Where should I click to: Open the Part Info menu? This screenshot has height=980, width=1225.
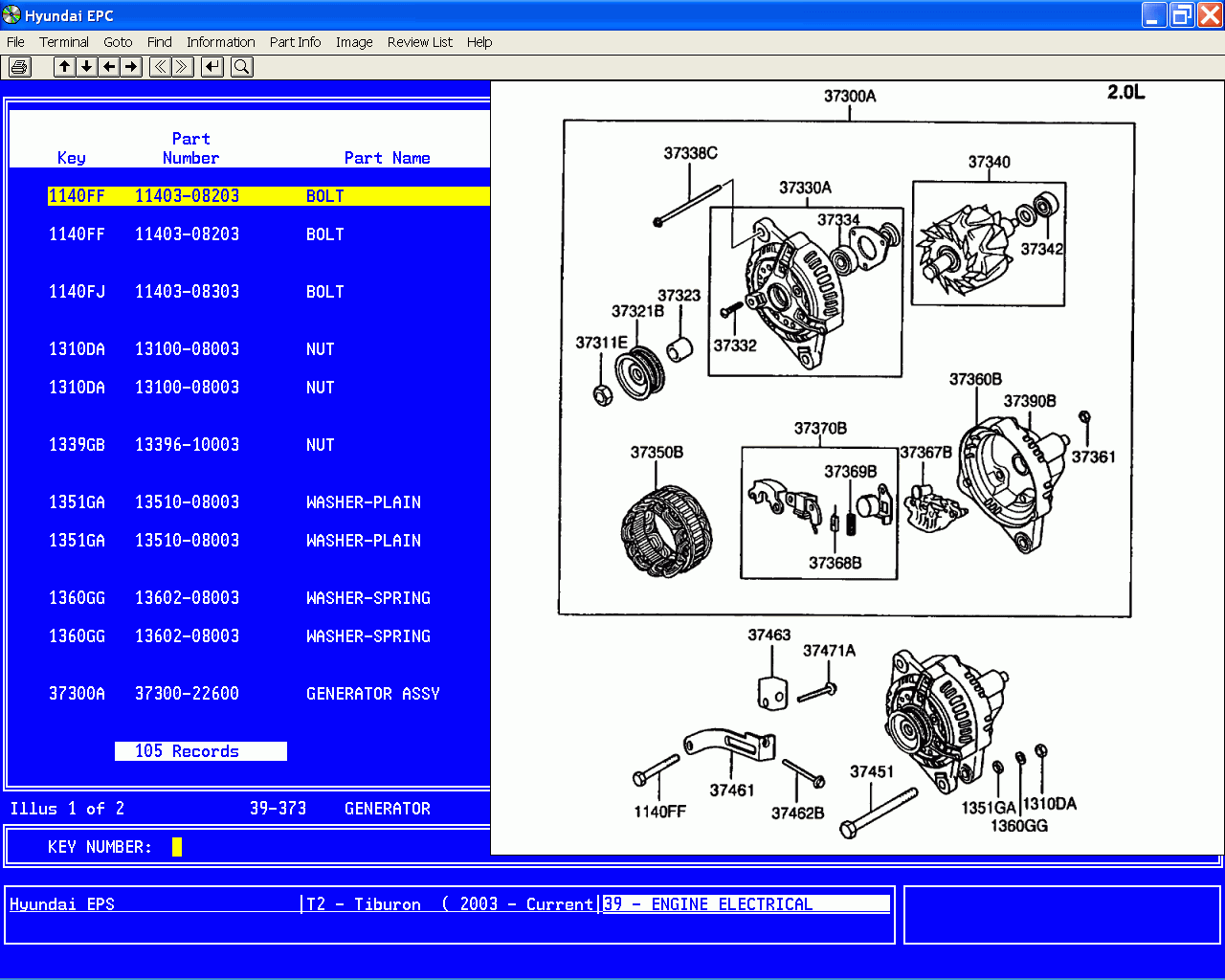coord(295,42)
